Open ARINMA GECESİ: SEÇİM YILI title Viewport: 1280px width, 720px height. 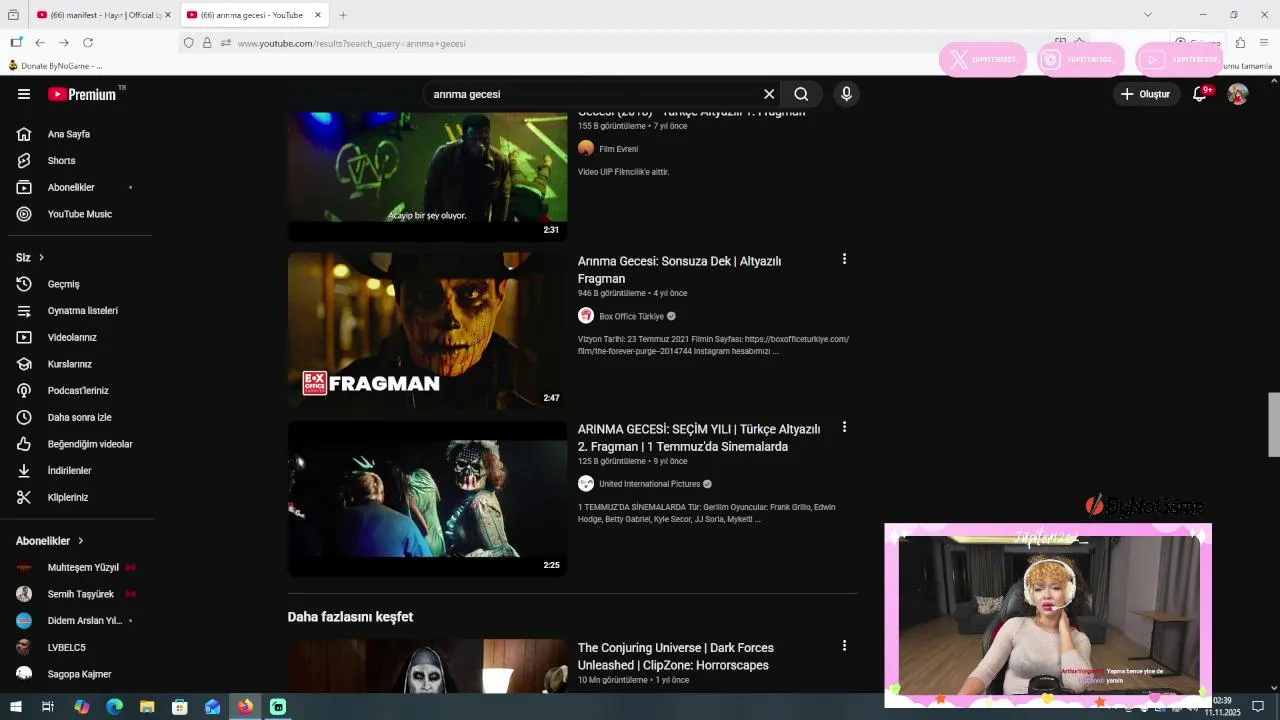pyautogui.click(x=699, y=438)
